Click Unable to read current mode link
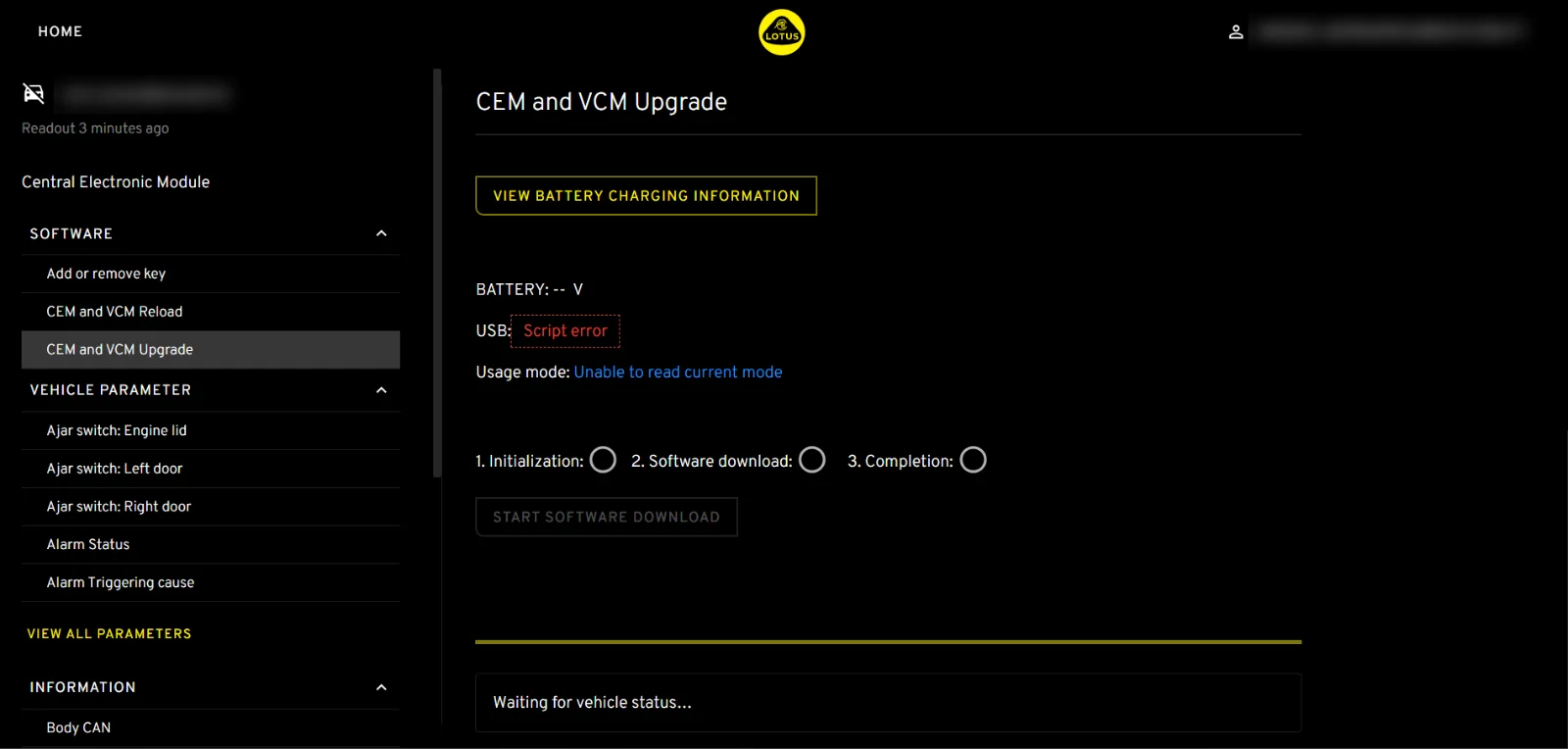This screenshot has width=1568, height=749. [678, 373]
